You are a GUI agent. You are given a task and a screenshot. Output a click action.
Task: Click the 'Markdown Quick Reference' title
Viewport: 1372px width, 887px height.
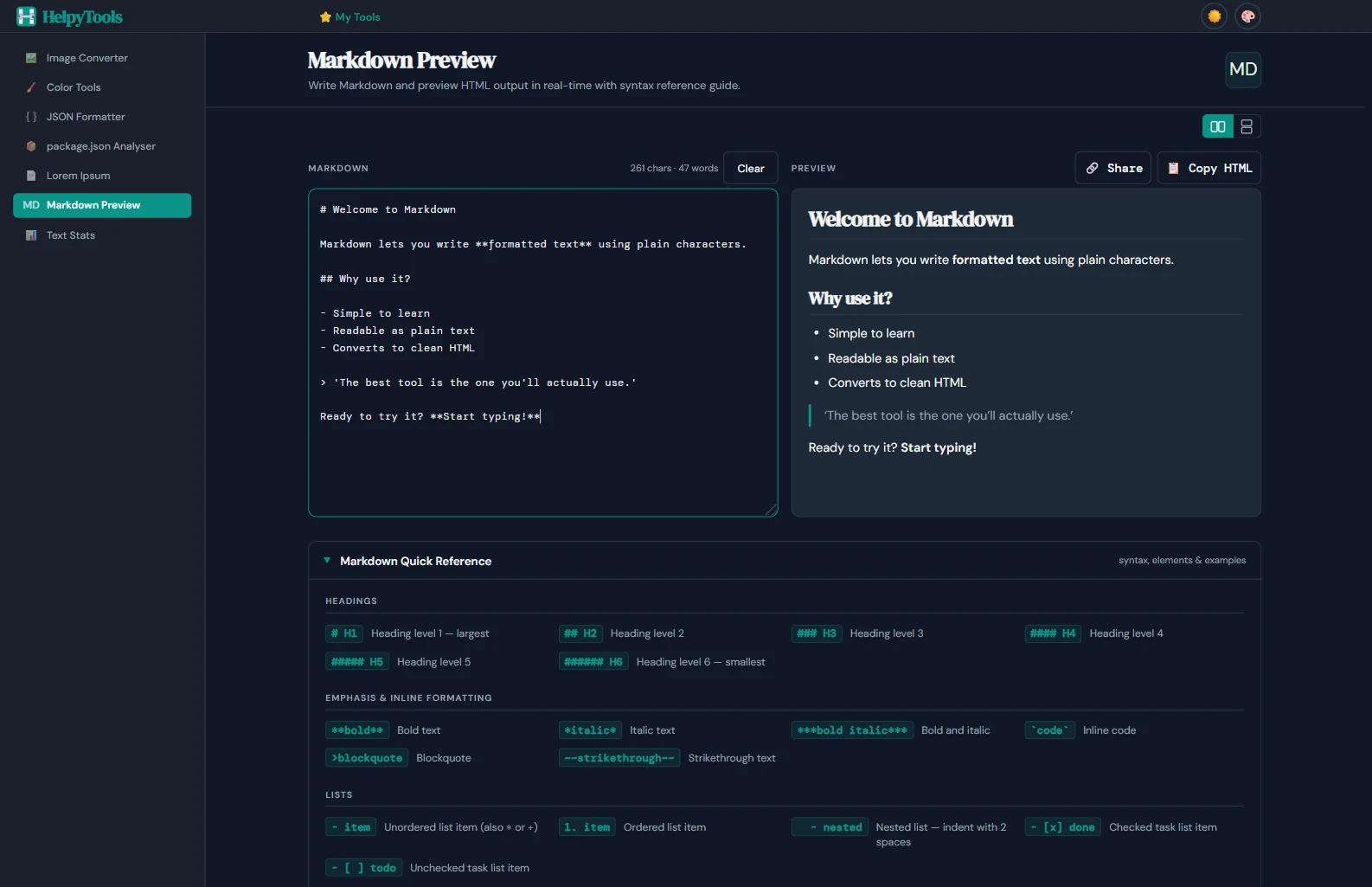point(415,562)
